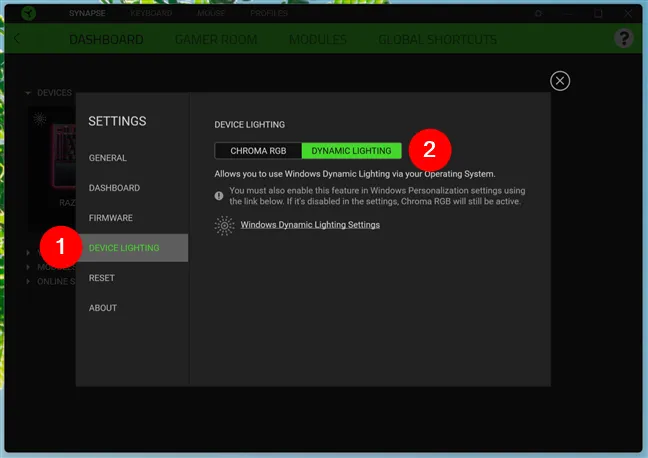Enable the Dynamic Lighting option
Viewport: 648px width, 458px height.
coord(352,151)
